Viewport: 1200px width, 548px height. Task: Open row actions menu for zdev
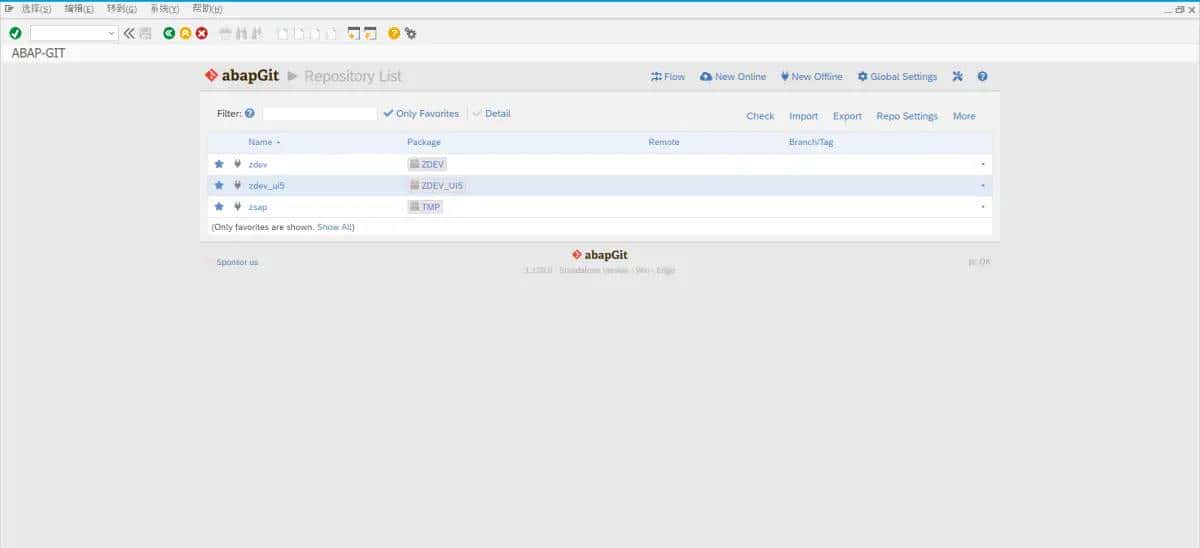(x=982, y=164)
